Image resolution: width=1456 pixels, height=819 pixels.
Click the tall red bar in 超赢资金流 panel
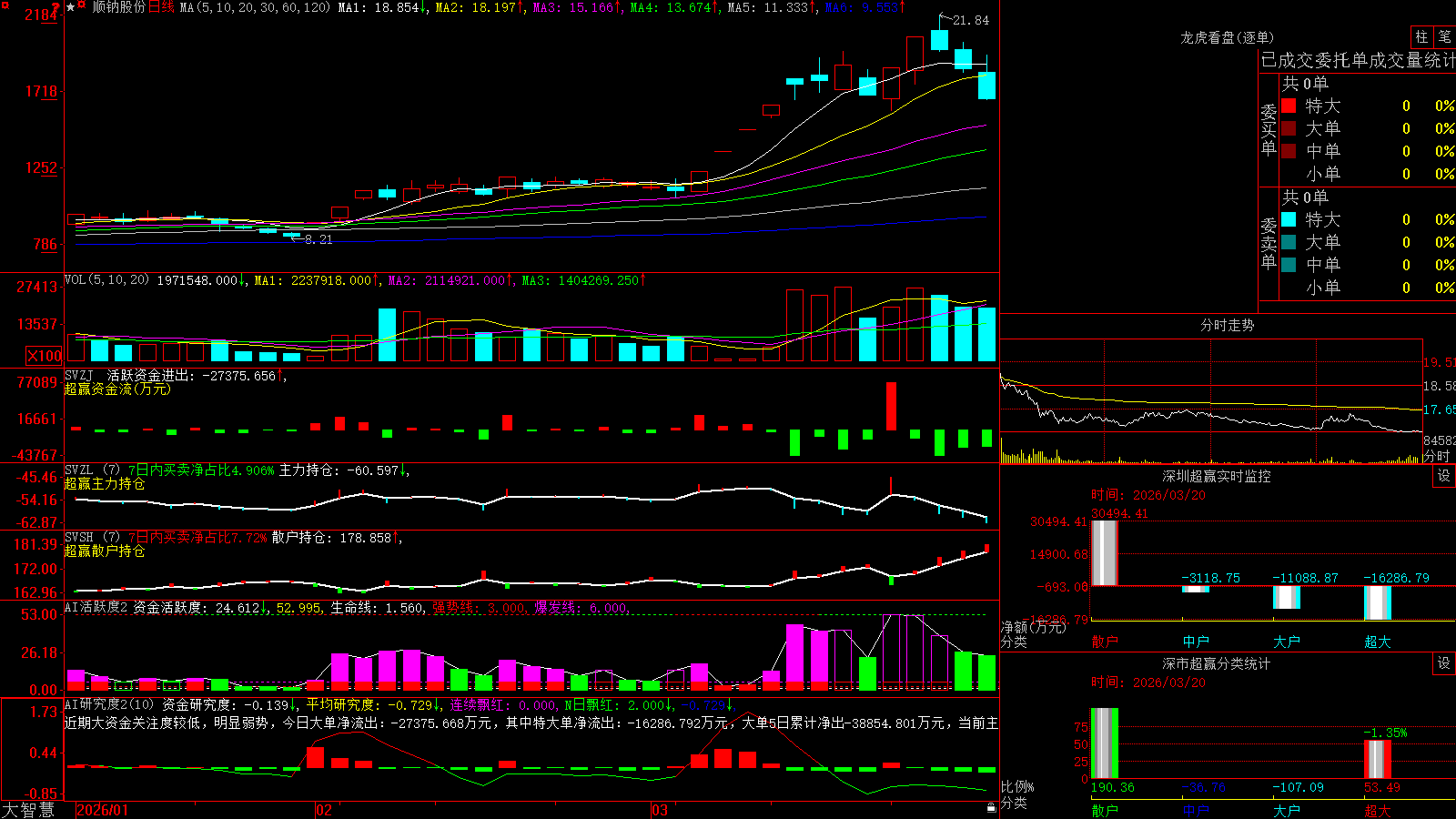pos(891,406)
